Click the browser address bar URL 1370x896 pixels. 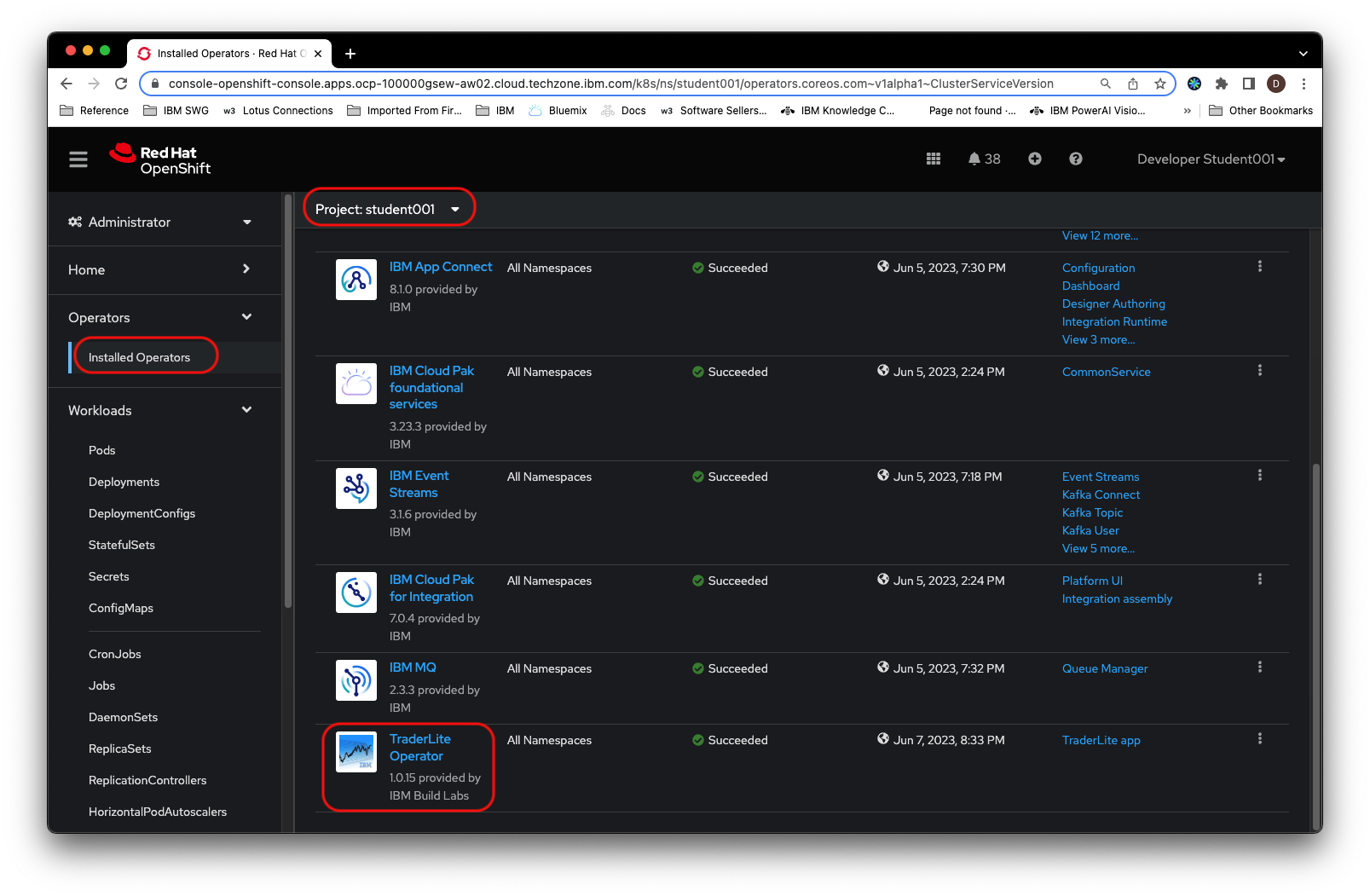[610, 84]
